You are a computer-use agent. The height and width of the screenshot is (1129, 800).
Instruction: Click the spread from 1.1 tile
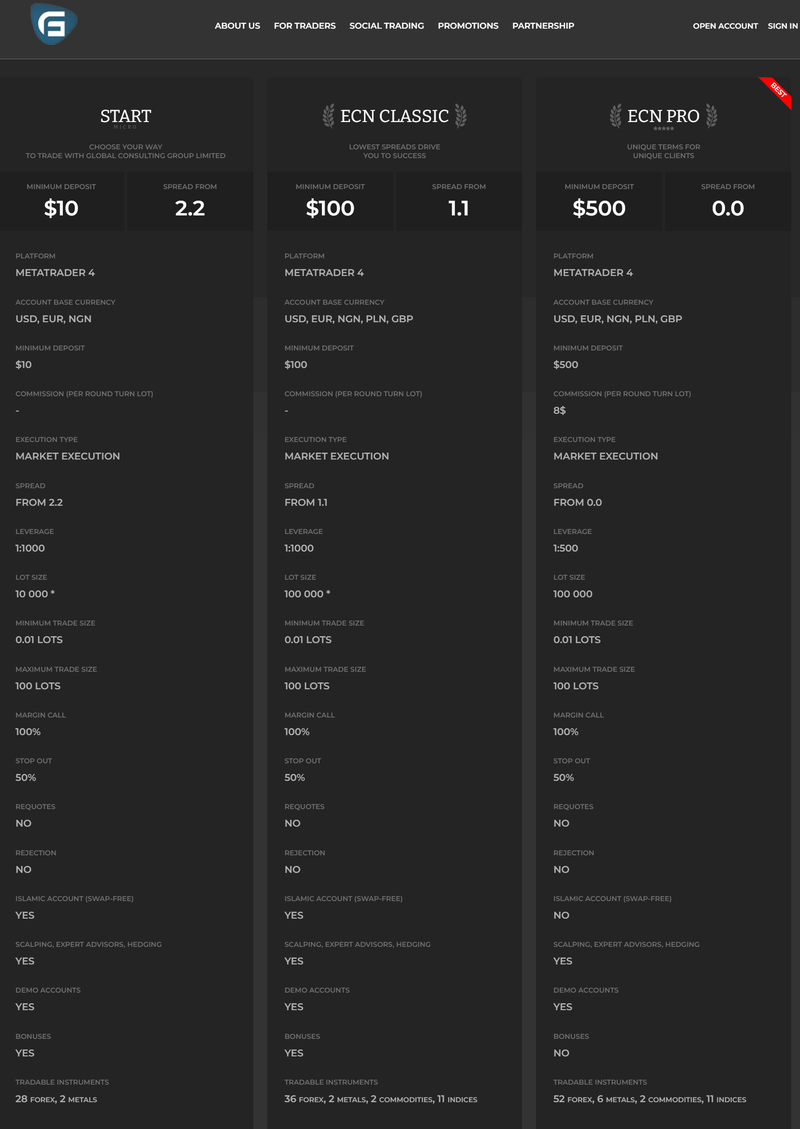(x=459, y=201)
